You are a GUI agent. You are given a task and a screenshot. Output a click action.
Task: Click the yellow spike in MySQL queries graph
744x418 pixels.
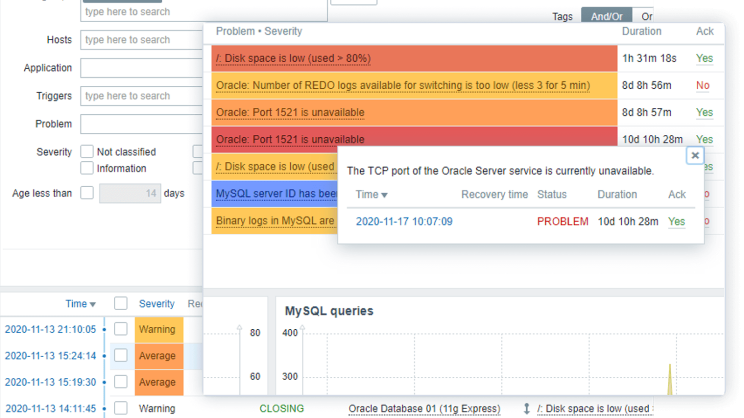(x=670, y=380)
